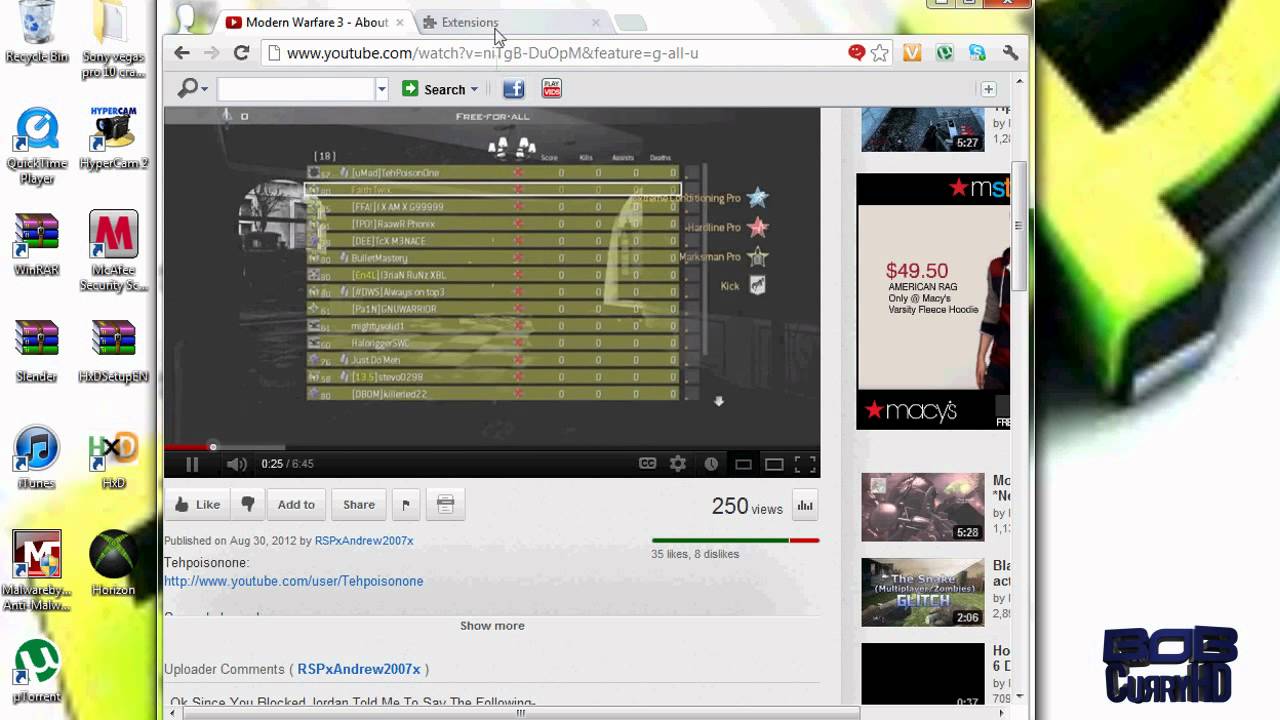1280x720 pixels.
Task: Mute the video with the speaker icon
Action: point(236,464)
